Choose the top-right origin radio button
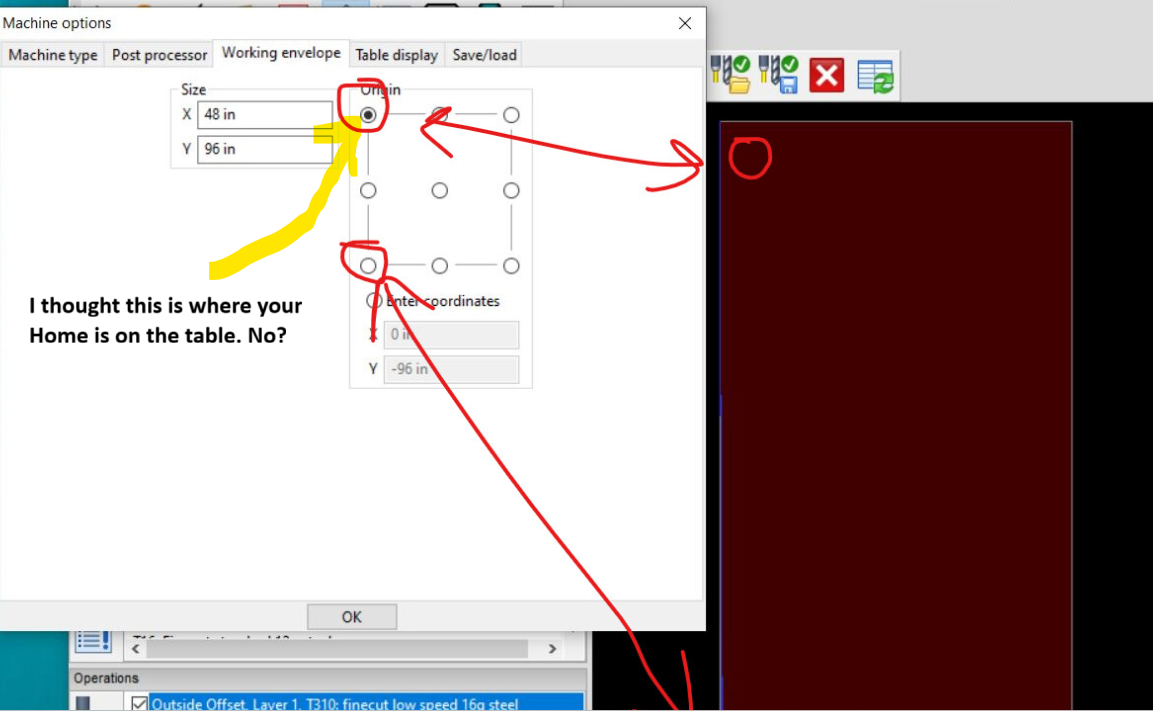 click(511, 115)
